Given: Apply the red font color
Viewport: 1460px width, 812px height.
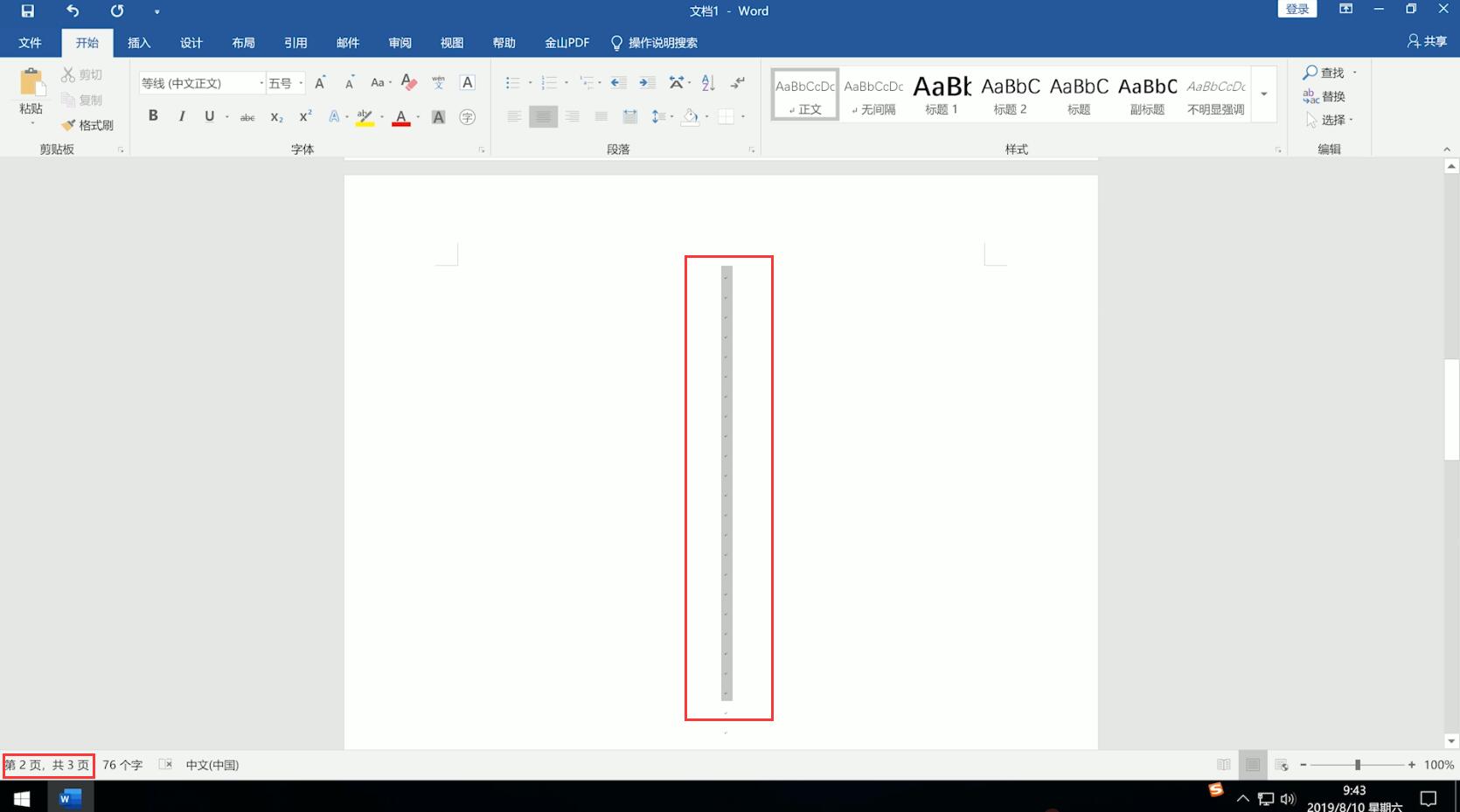Looking at the screenshot, I should pos(401,116).
